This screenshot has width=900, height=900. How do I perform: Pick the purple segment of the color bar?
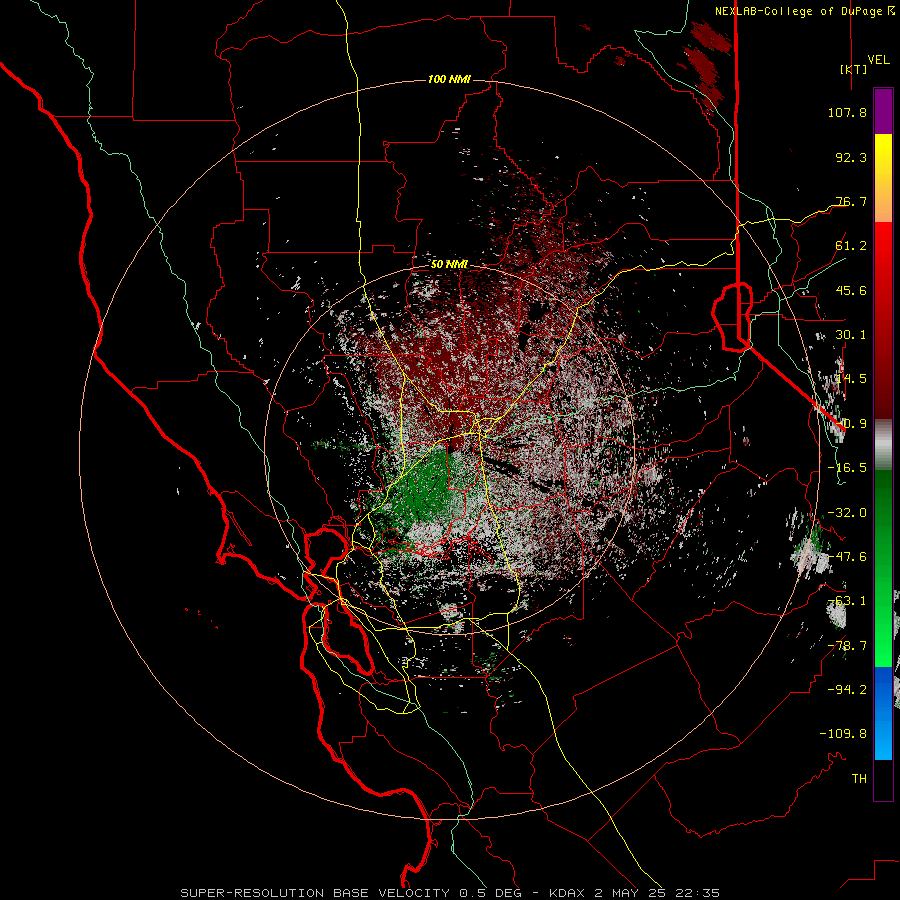click(x=883, y=111)
